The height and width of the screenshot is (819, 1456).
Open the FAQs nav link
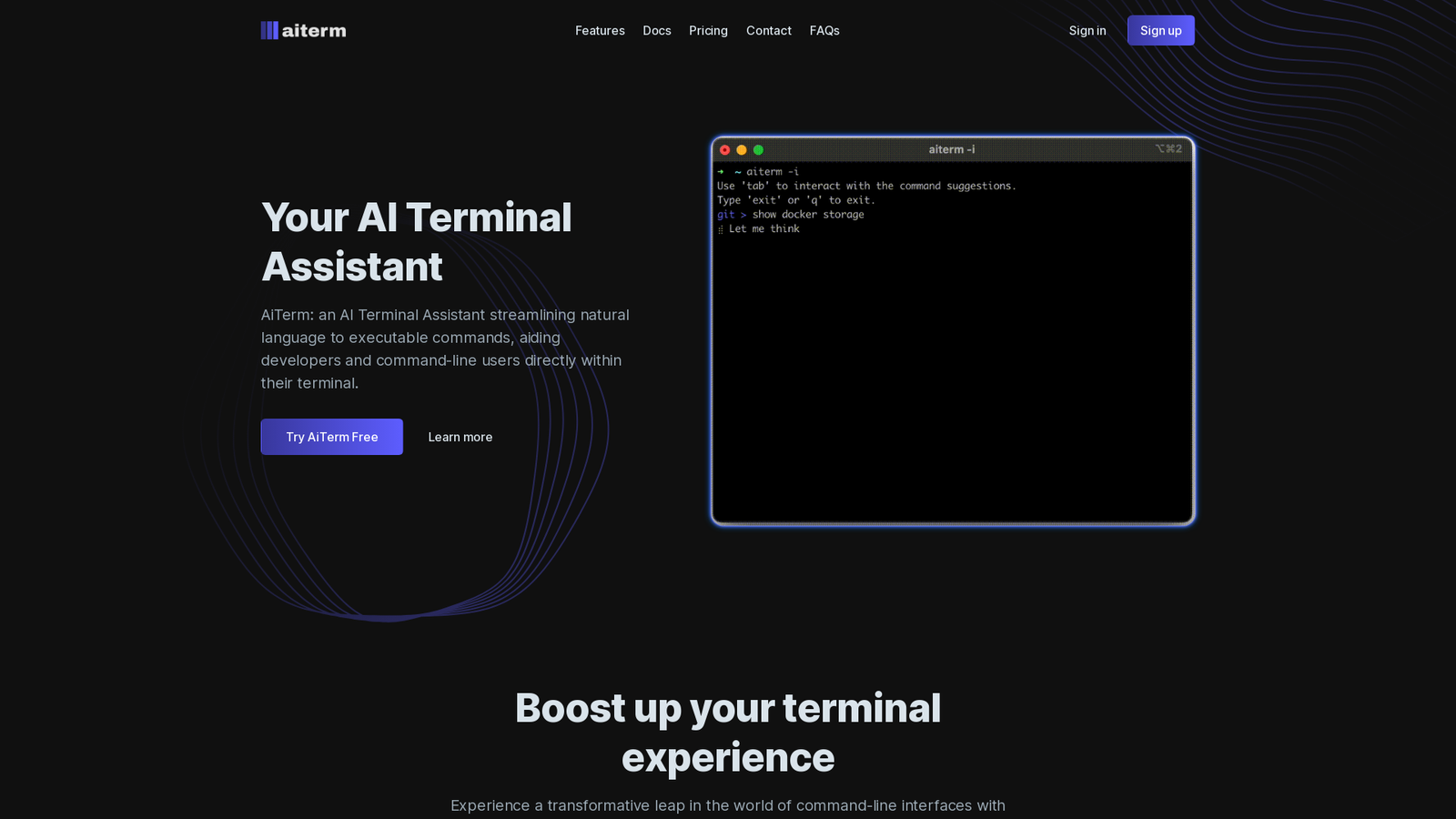click(x=824, y=30)
